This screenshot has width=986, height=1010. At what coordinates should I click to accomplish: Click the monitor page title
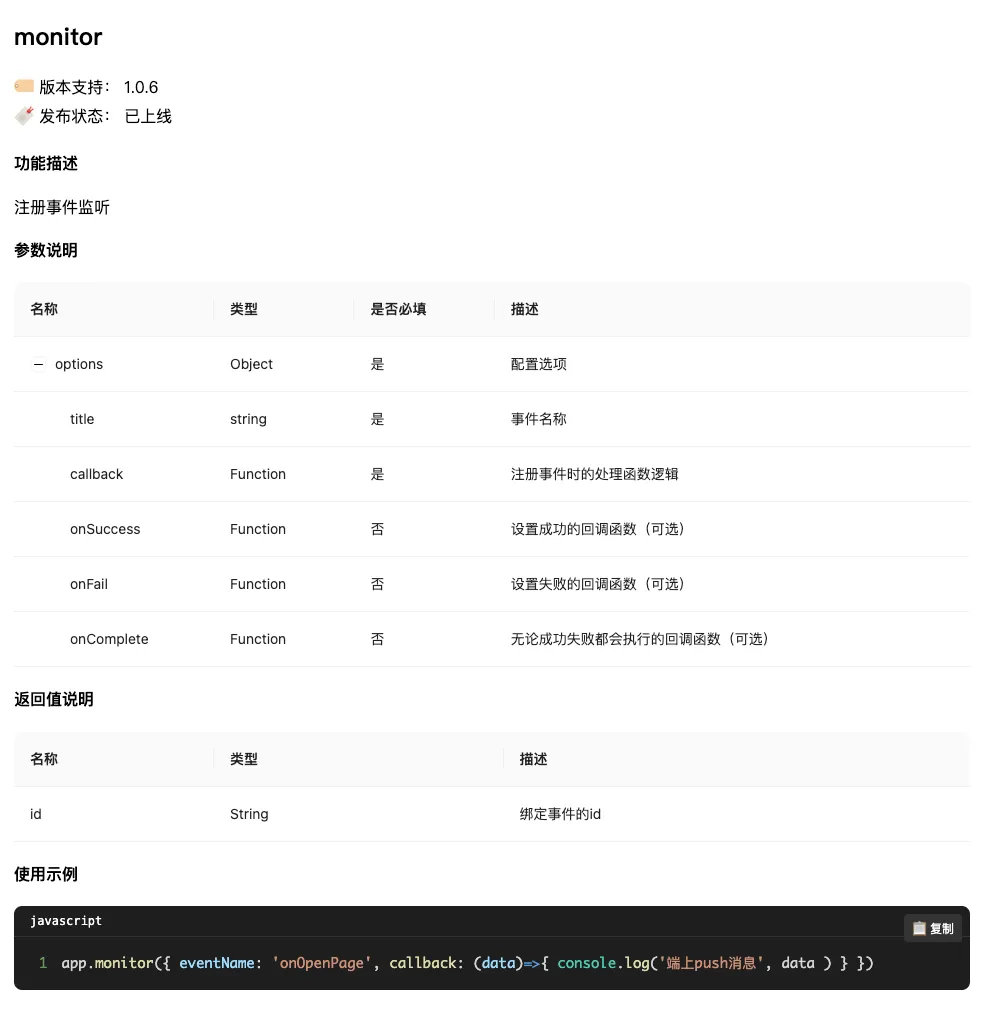click(57, 37)
